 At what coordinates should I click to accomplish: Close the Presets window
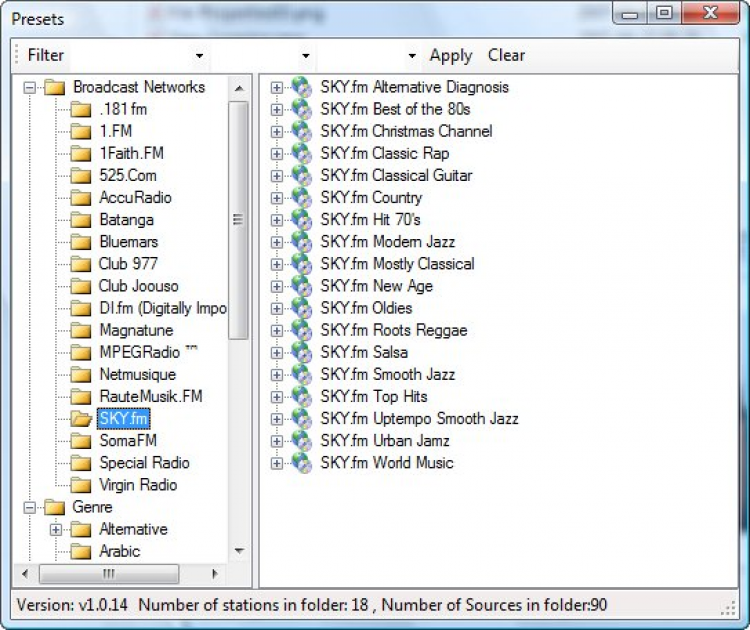tap(710, 13)
